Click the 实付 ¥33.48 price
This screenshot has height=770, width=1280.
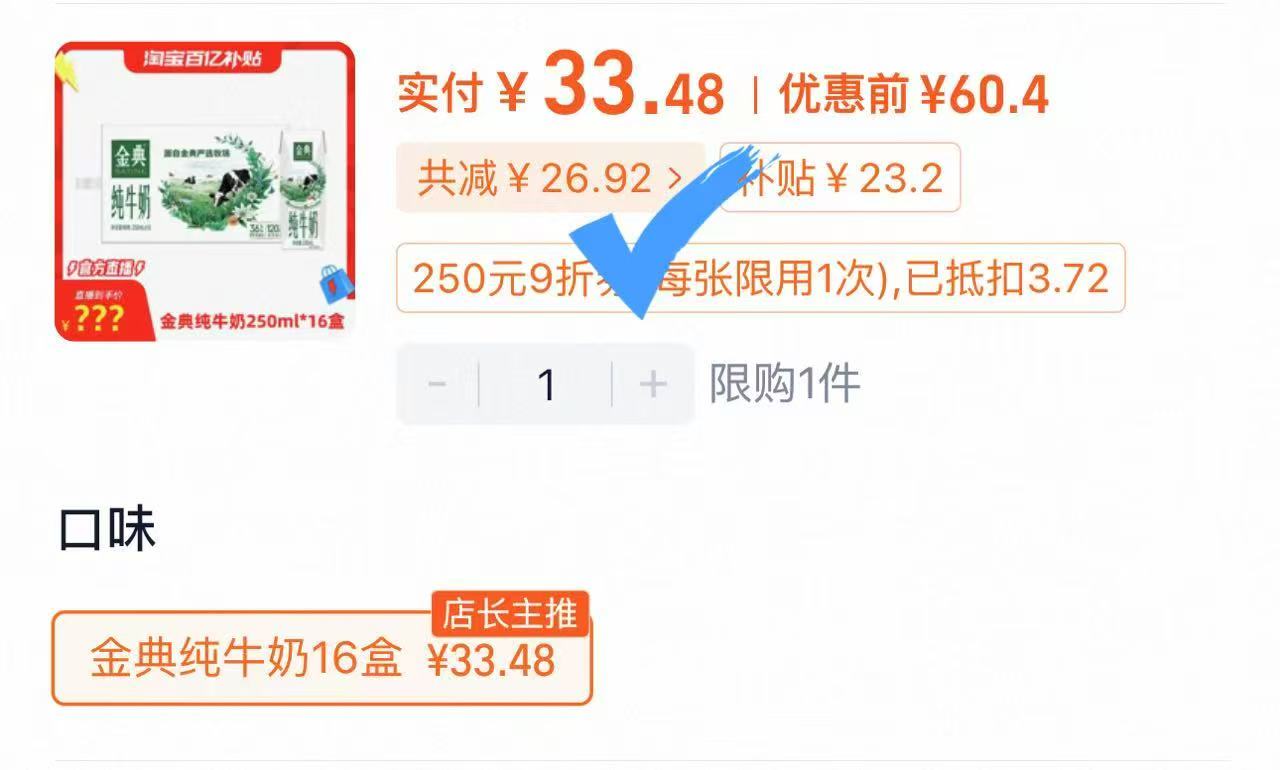(x=561, y=93)
